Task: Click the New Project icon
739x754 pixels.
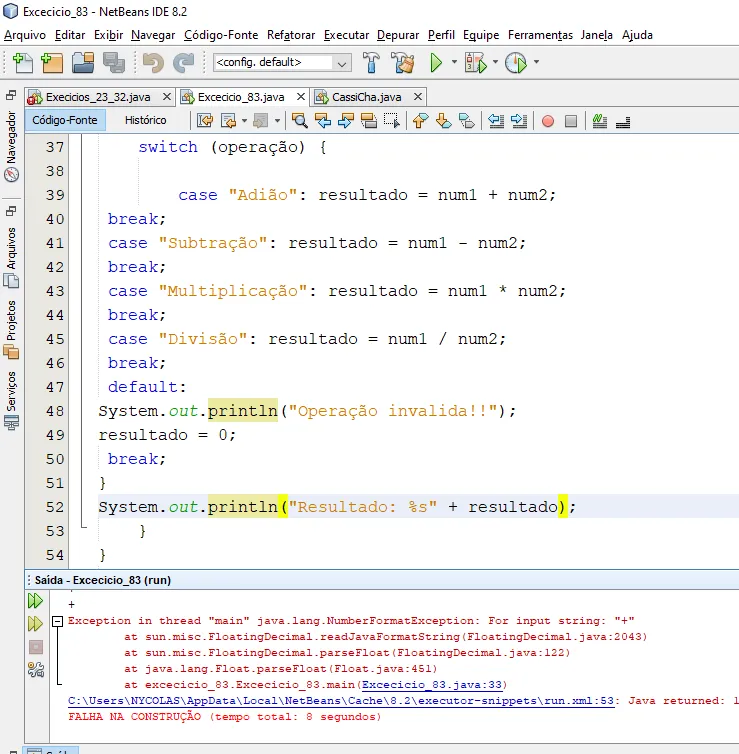Action: coord(52,63)
